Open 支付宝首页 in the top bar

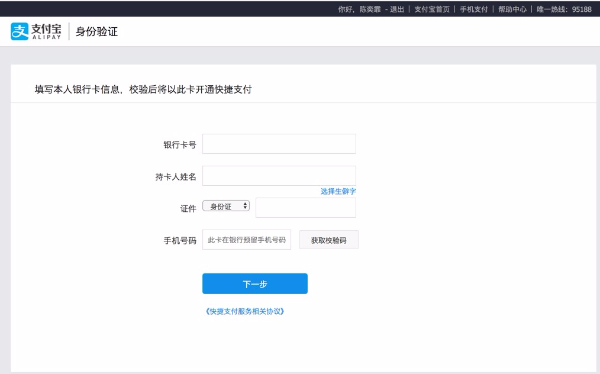(432, 9)
